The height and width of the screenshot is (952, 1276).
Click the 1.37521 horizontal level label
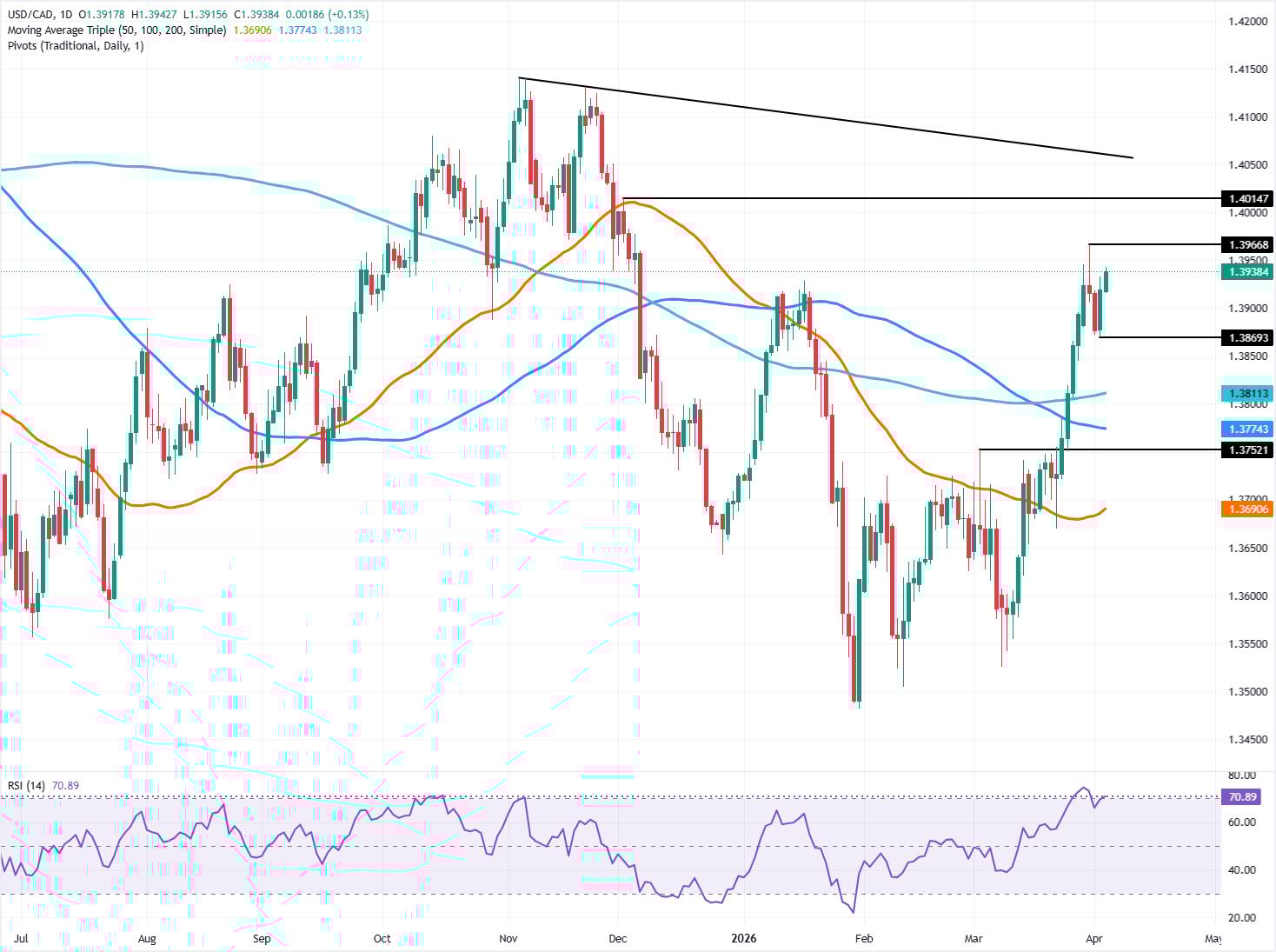tap(1247, 449)
